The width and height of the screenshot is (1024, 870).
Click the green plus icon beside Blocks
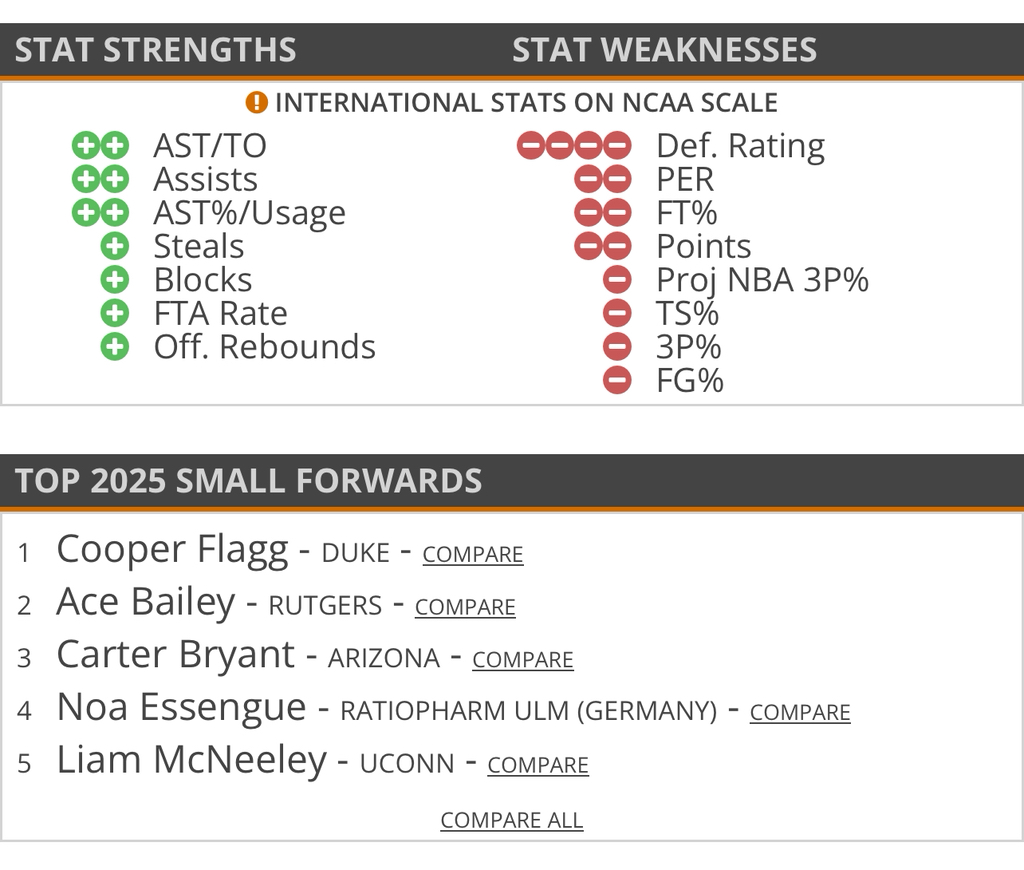(x=115, y=280)
